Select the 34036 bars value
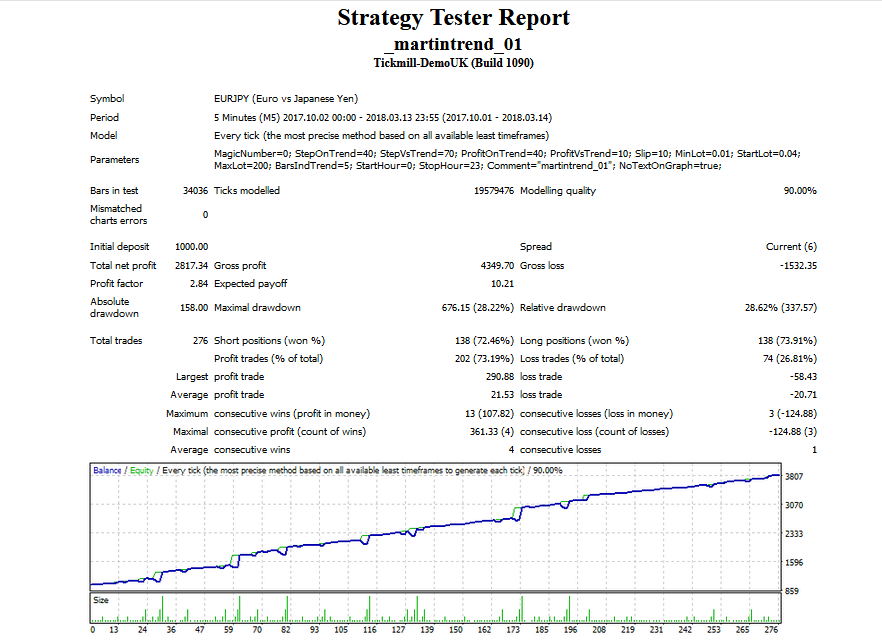This screenshot has height=641, width=882. point(195,191)
